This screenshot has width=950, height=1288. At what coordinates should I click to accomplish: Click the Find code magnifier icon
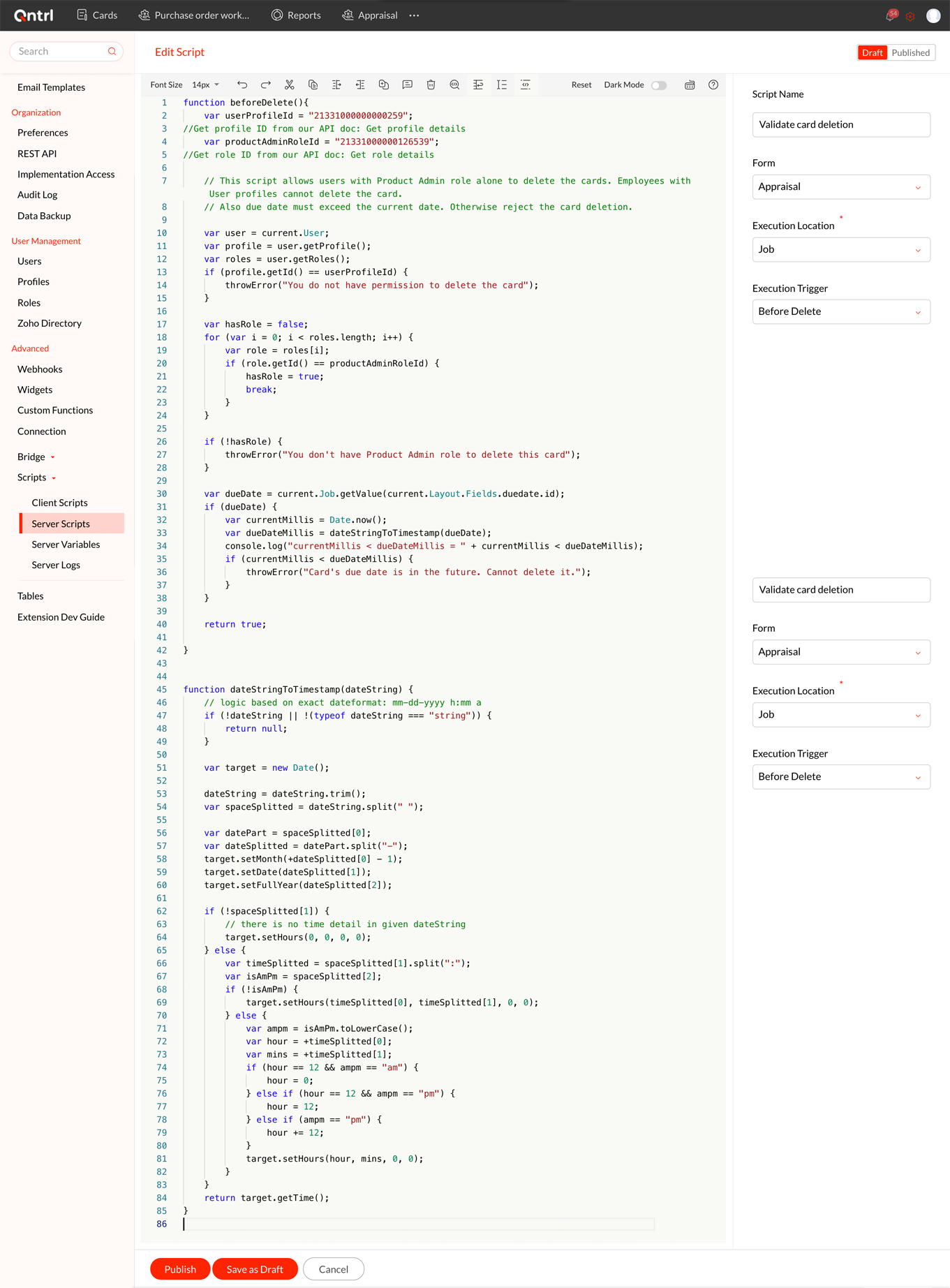coord(454,84)
